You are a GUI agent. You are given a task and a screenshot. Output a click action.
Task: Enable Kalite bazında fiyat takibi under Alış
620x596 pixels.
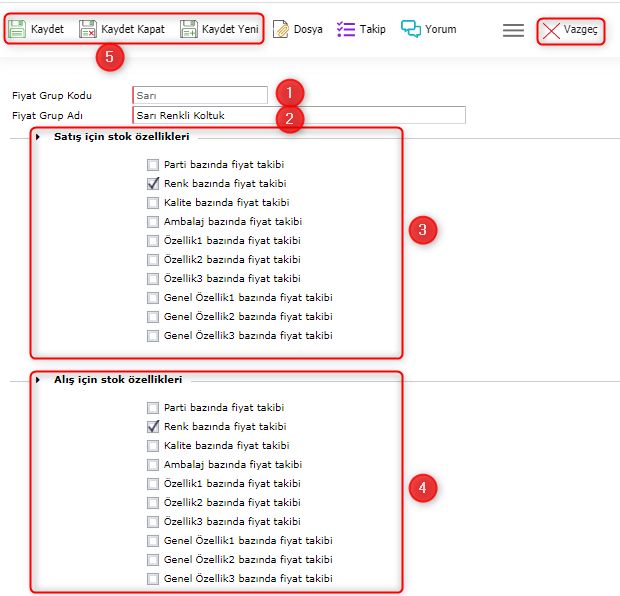[152, 446]
